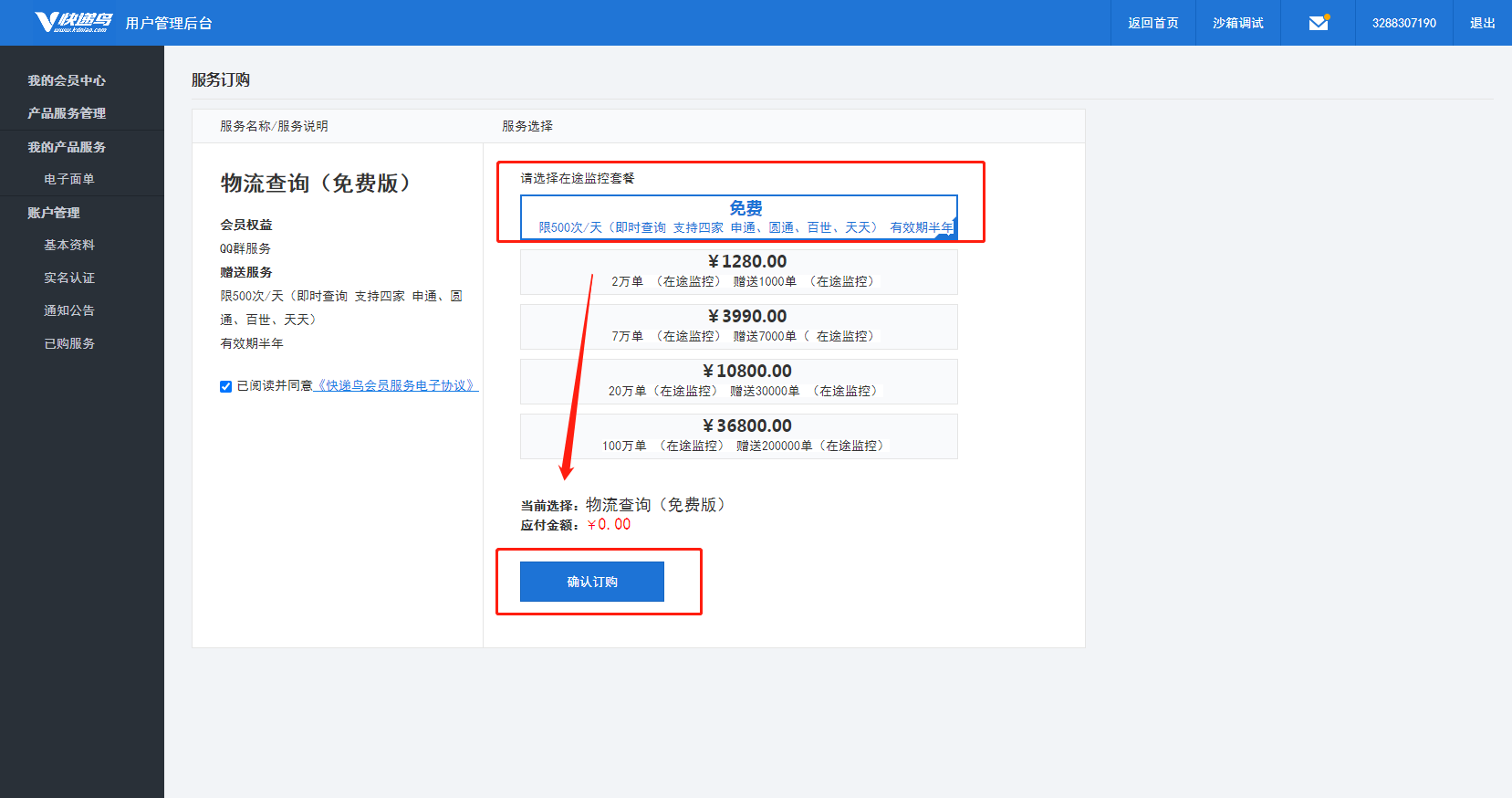Viewport: 1512px width, 798px height.
Task: Select 实名认证 in sidebar
Action: tap(69, 278)
